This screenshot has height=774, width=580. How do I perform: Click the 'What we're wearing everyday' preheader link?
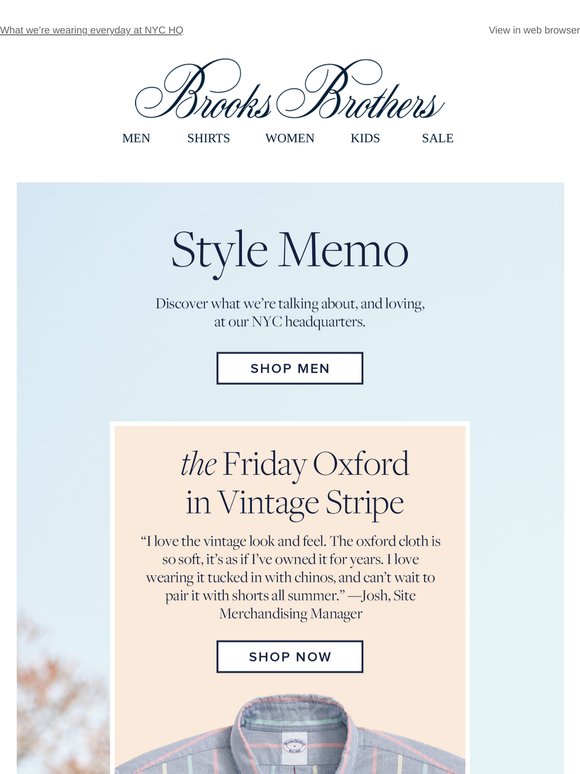click(x=91, y=30)
